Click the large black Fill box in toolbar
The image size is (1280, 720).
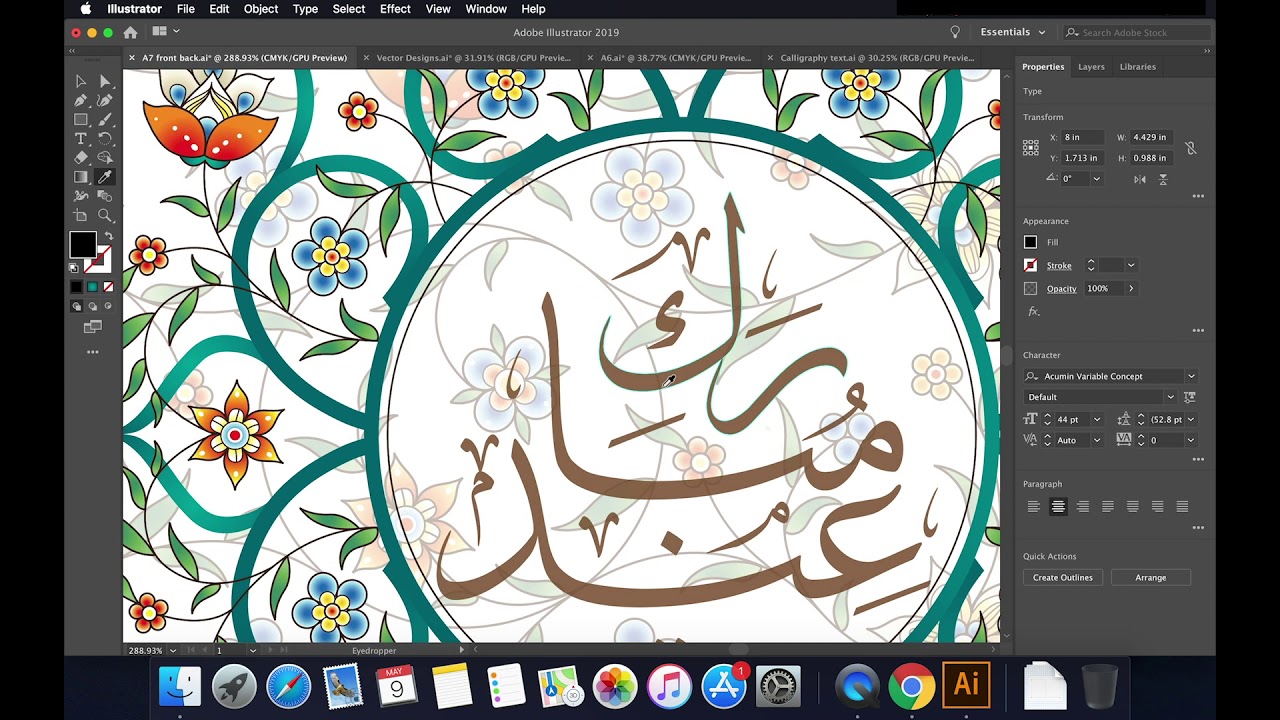point(83,244)
